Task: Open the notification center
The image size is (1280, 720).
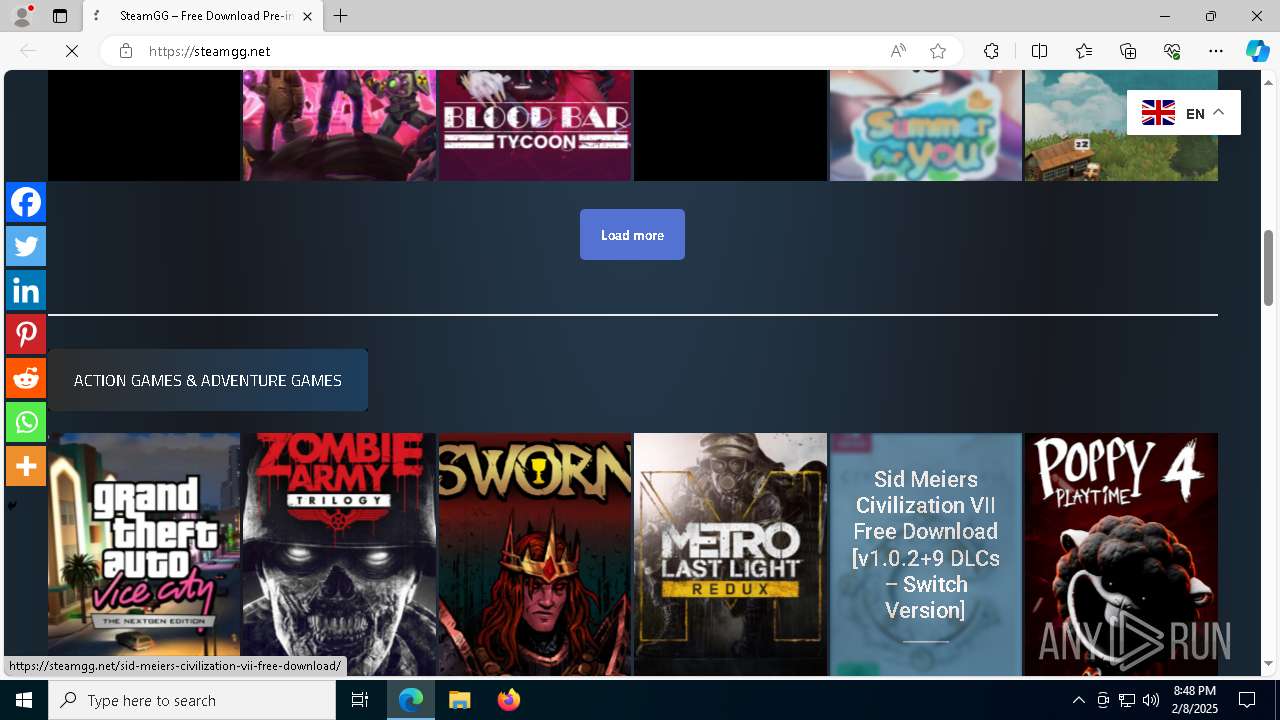Action: (x=1248, y=700)
